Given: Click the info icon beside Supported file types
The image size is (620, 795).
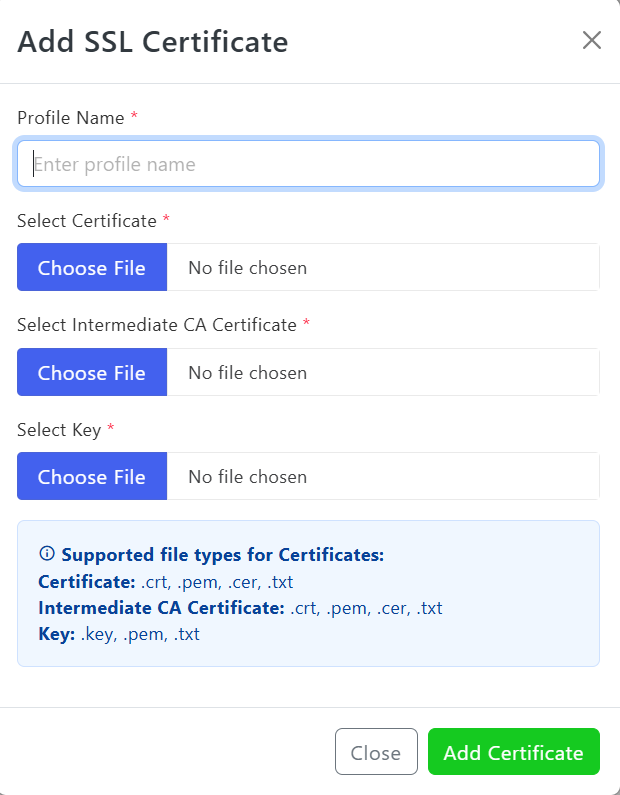Looking at the screenshot, I should click(x=46, y=554).
